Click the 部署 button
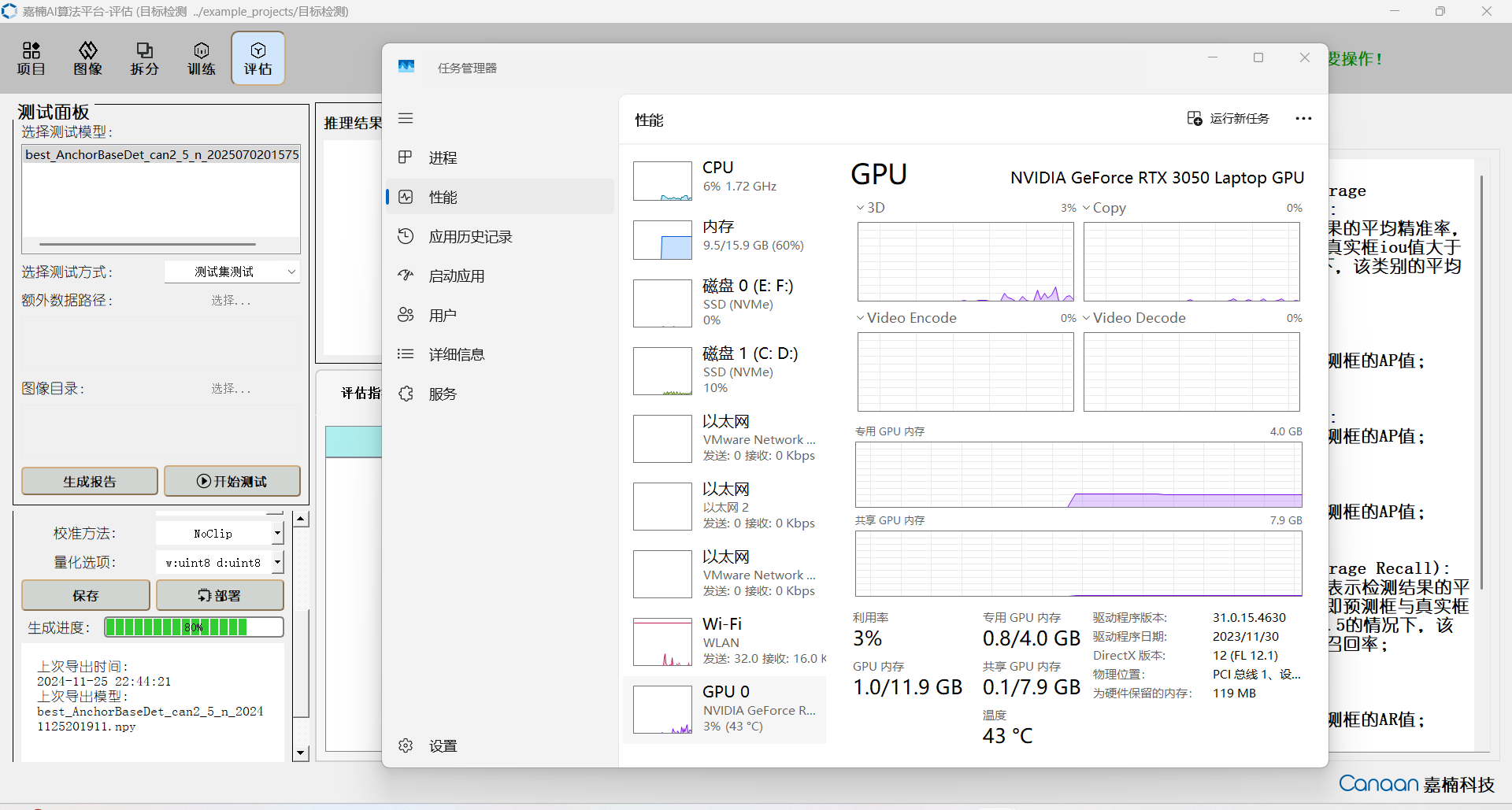The height and width of the screenshot is (810, 1512). point(220,595)
